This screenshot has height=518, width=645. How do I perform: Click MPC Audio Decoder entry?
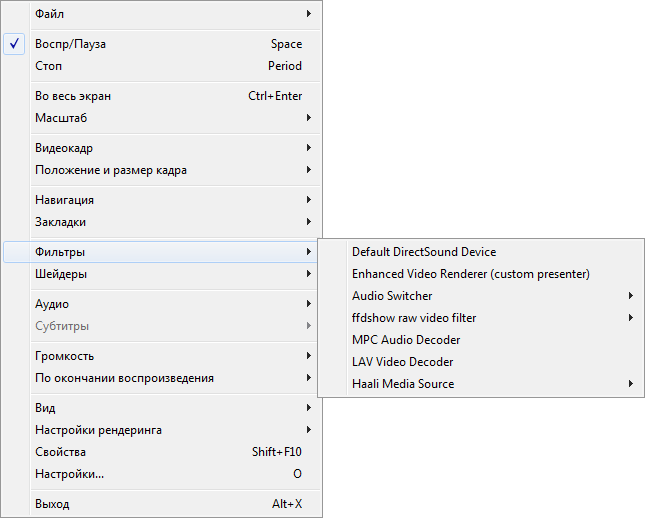406,340
